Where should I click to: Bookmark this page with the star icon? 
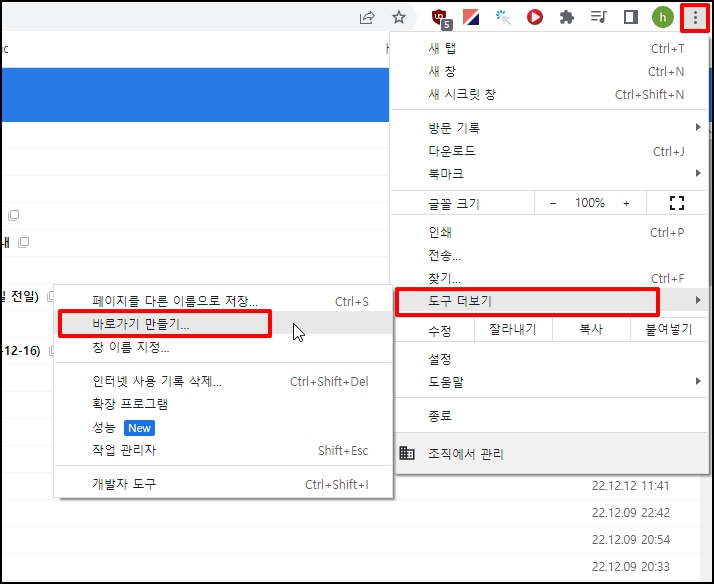click(399, 18)
